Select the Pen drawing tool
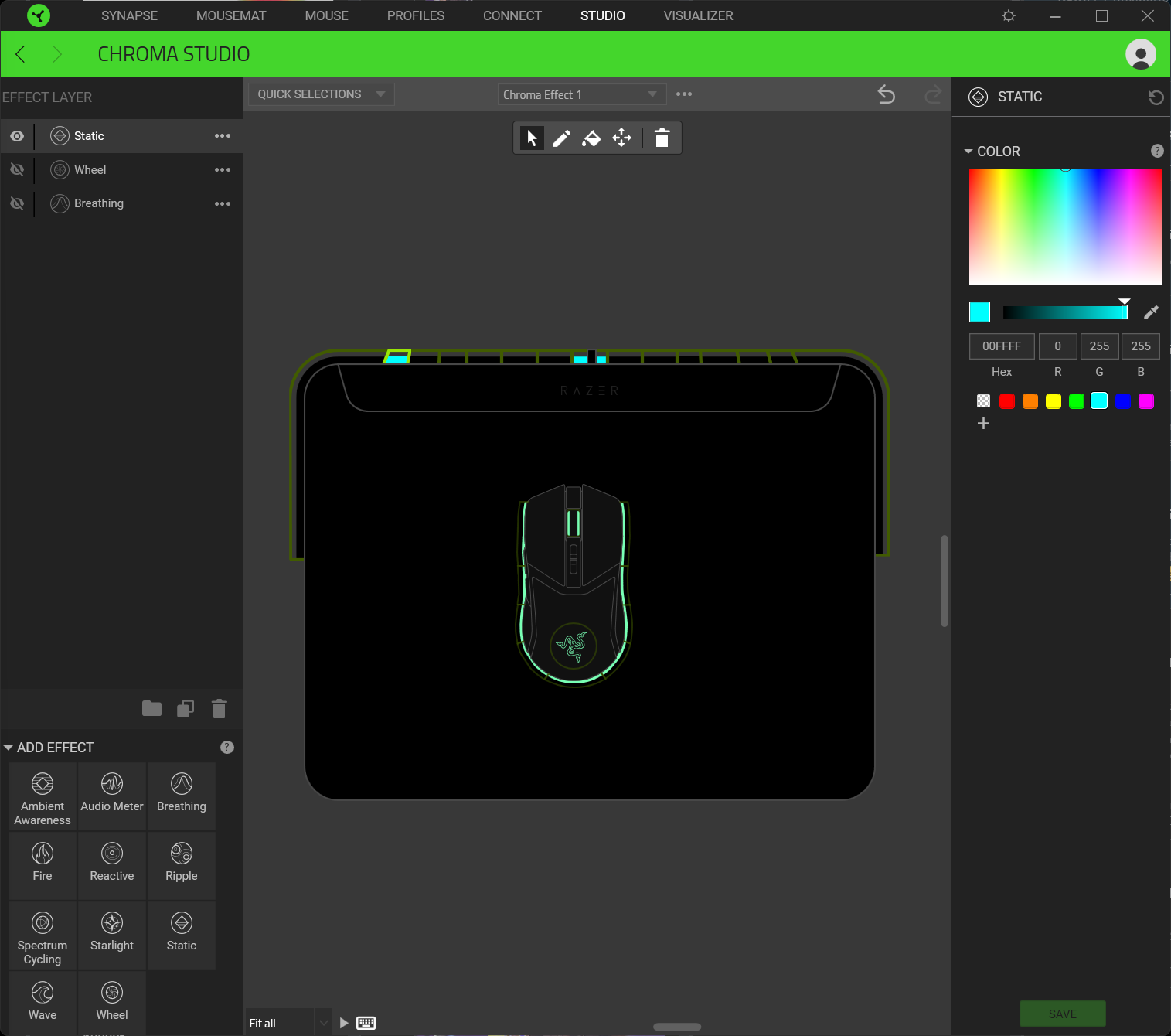The width and height of the screenshot is (1171, 1036). (562, 138)
